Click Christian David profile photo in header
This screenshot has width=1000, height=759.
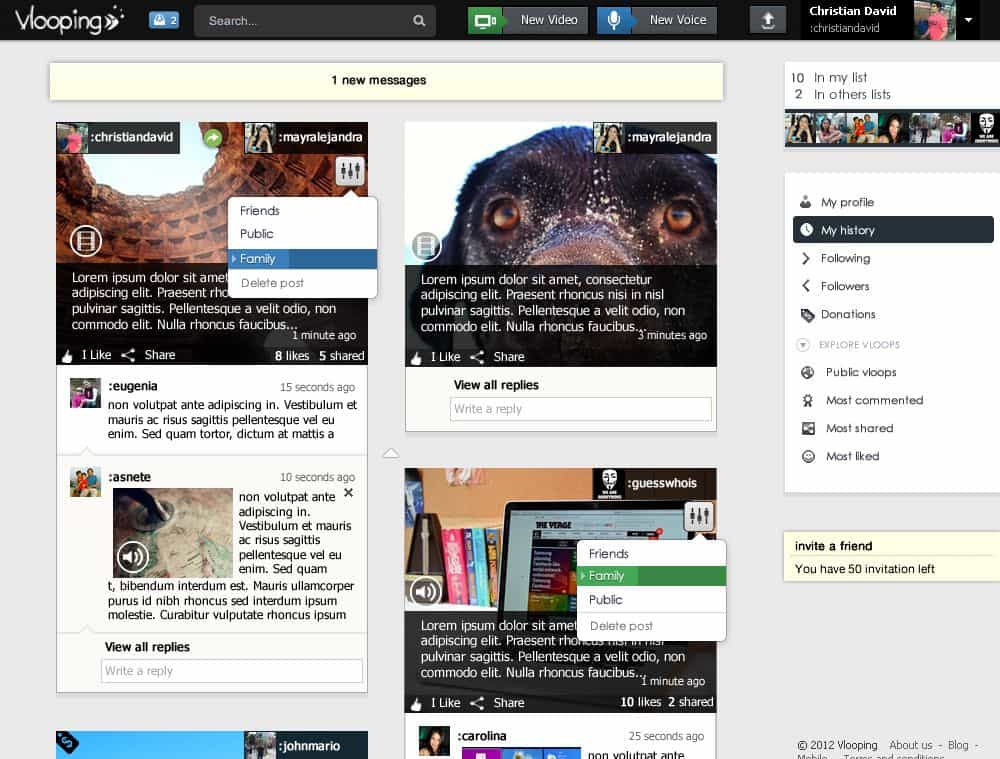(934, 20)
